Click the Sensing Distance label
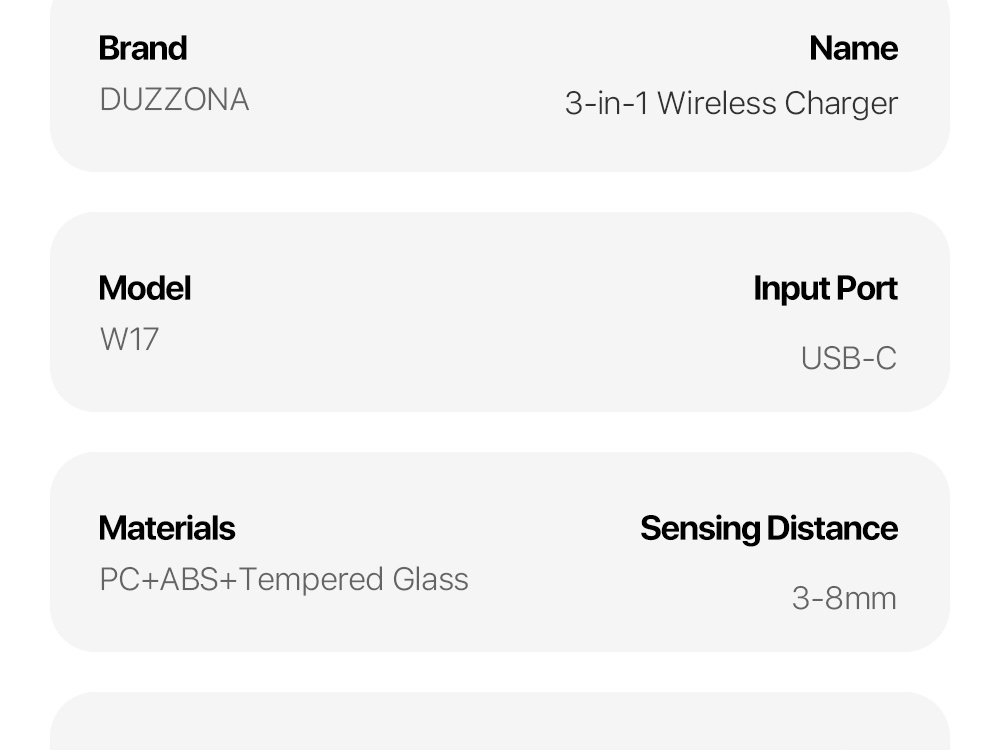The width and height of the screenshot is (1000, 750). coord(768,528)
